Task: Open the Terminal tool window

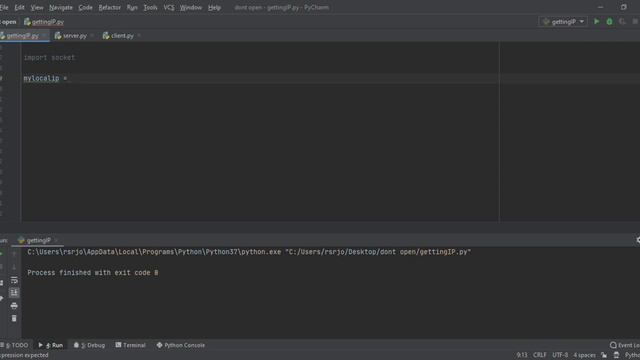Action: tap(131, 345)
